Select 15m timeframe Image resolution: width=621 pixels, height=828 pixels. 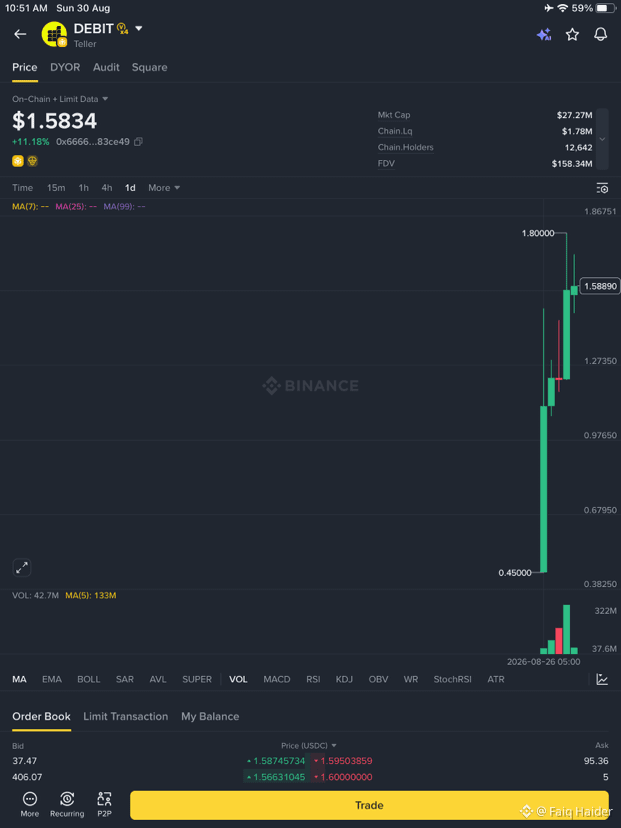coord(56,188)
